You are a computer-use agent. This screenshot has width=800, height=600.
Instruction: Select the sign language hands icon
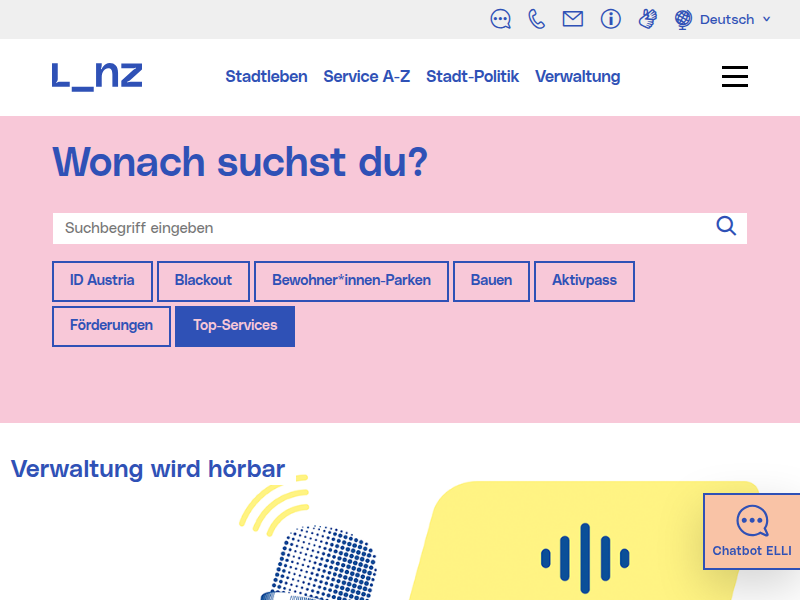pos(647,19)
